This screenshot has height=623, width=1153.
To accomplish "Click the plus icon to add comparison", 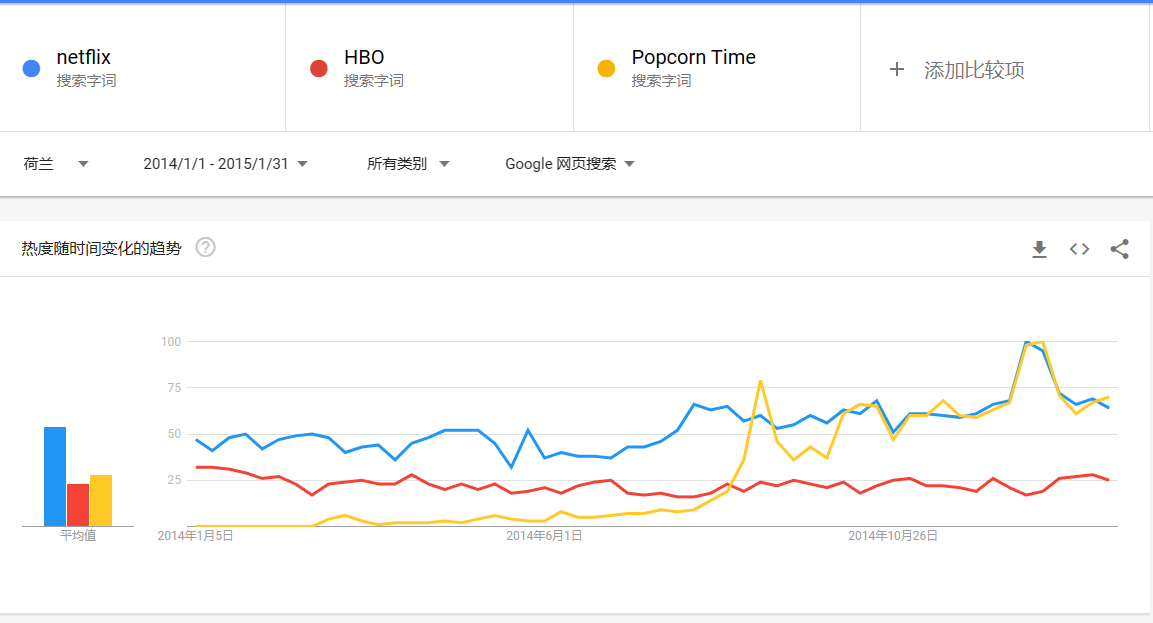I will pyautogui.click(x=897, y=68).
